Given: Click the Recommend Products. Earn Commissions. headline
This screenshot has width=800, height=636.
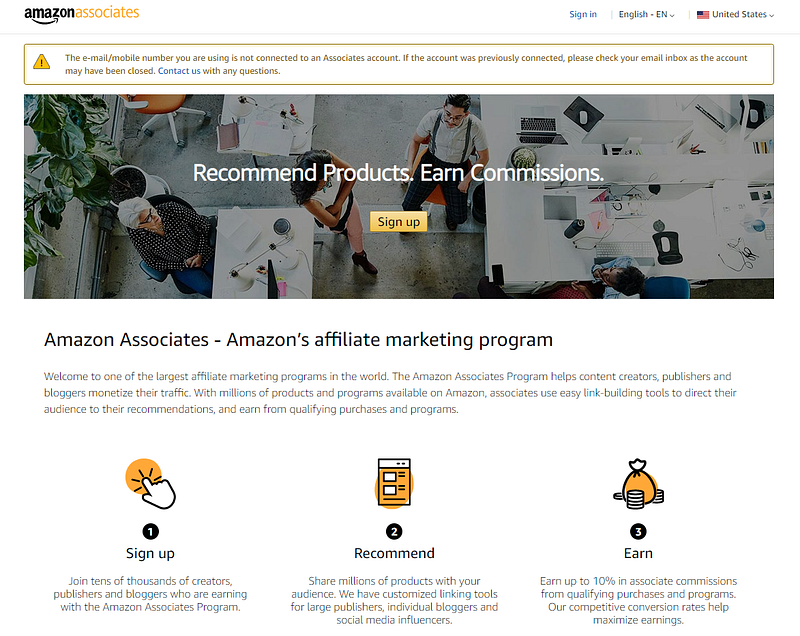Looking at the screenshot, I should pos(398,173).
